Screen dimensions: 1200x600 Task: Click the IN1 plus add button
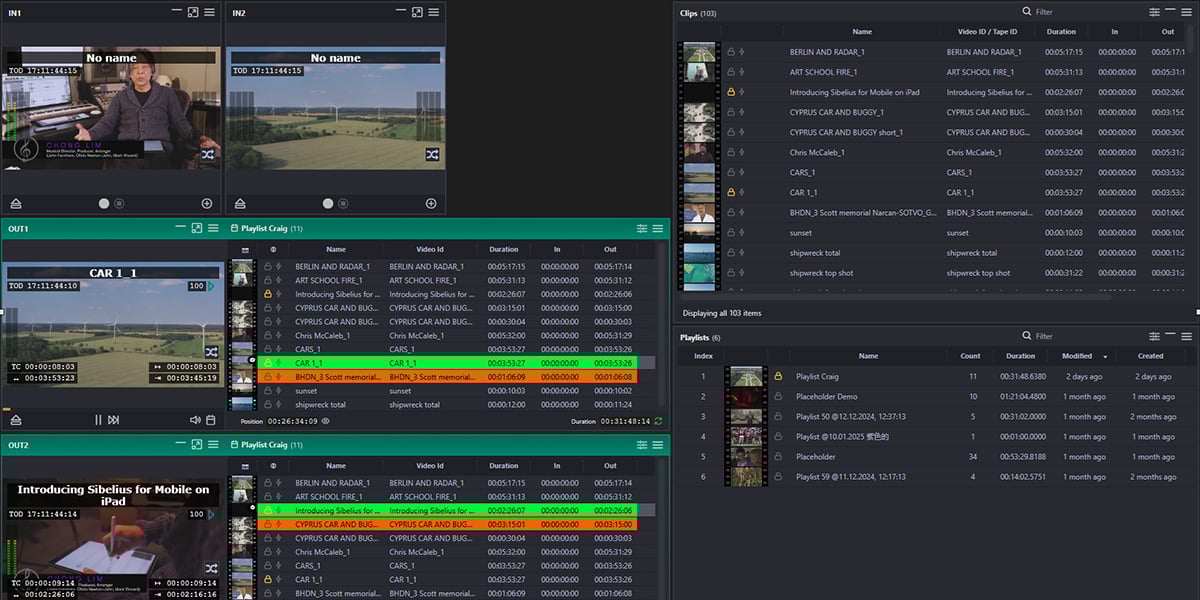(207, 203)
